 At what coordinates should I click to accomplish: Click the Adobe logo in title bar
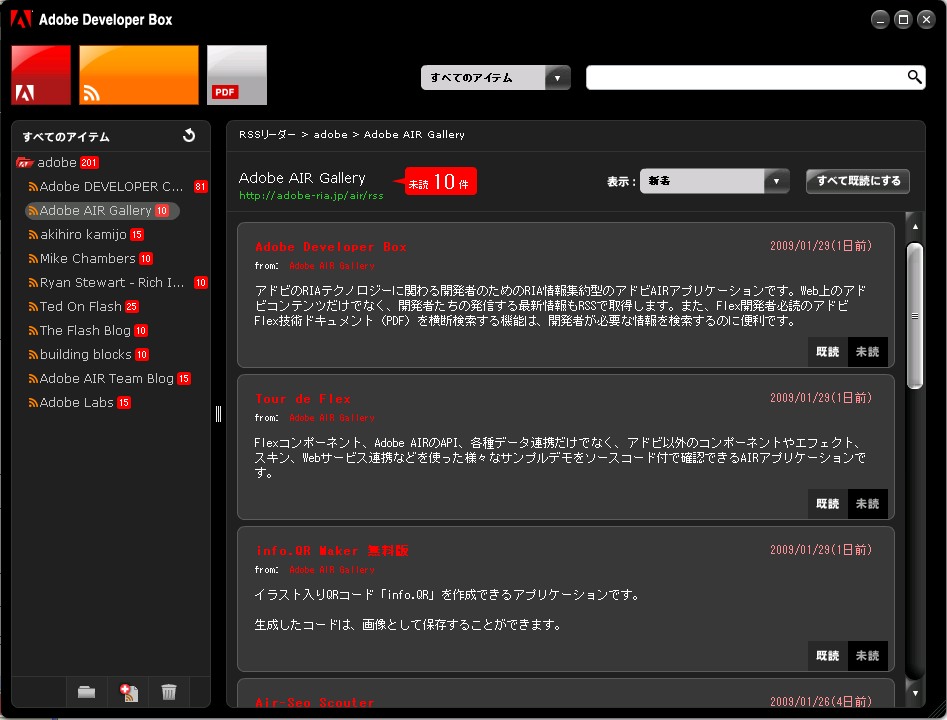pyautogui.click(x=21, y=19)
